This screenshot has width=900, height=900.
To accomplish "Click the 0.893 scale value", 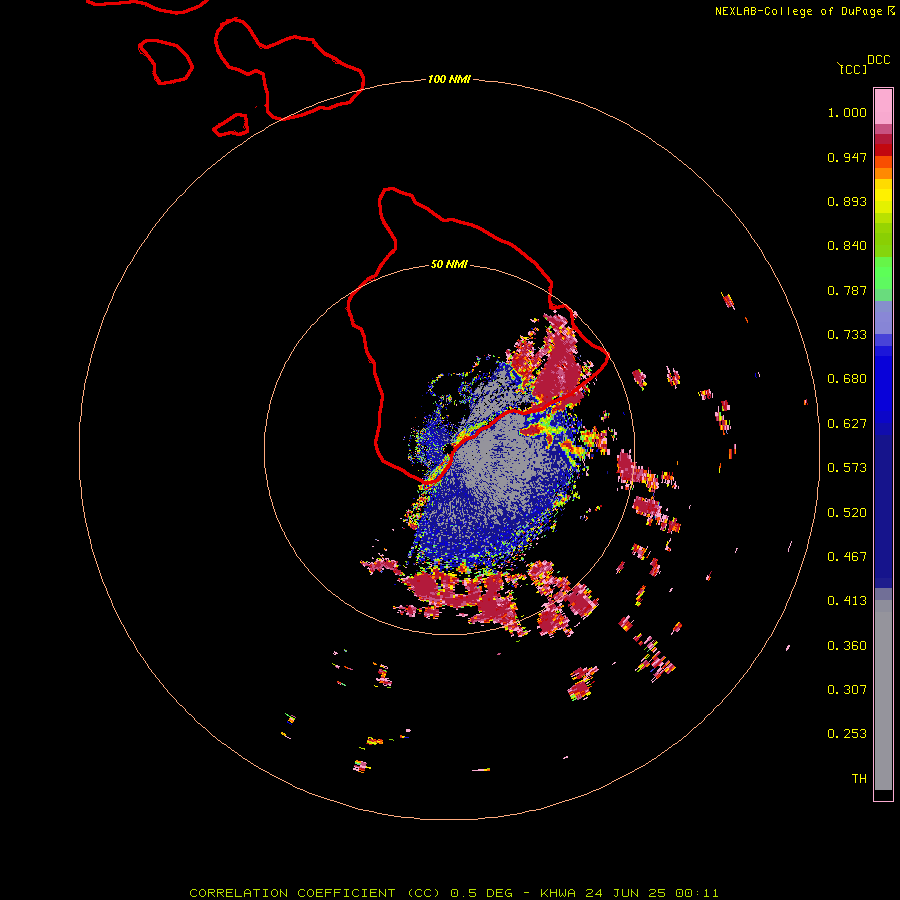I will [847, 201].
